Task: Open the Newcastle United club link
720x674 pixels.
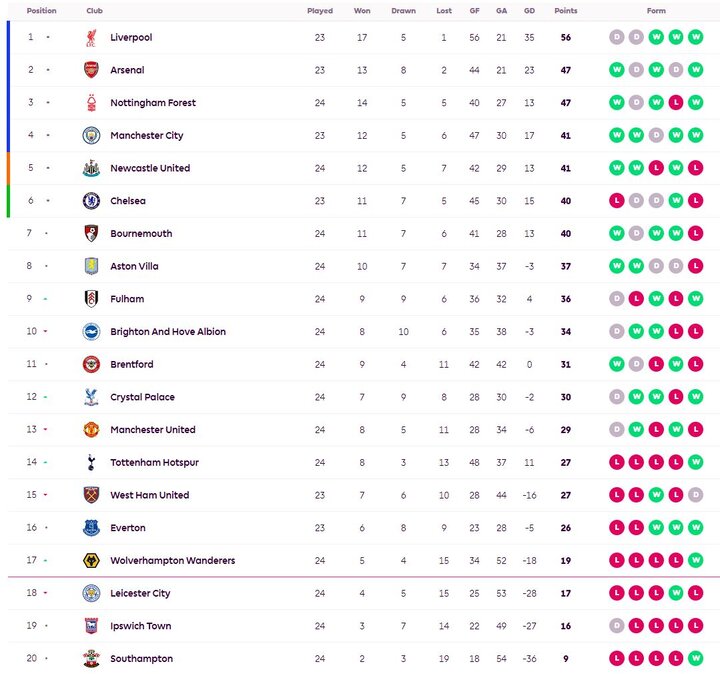Action: 149,168
